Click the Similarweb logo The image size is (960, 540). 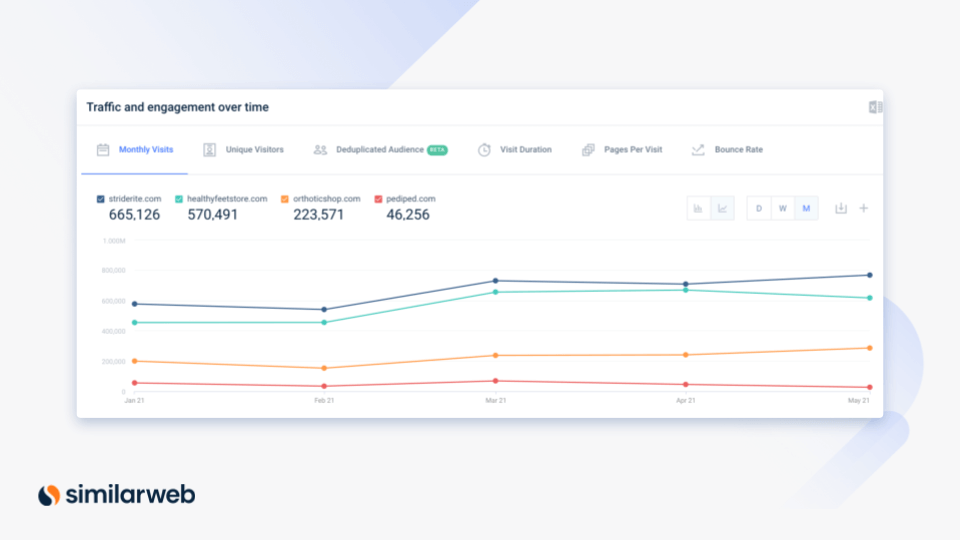pos(116,495)
